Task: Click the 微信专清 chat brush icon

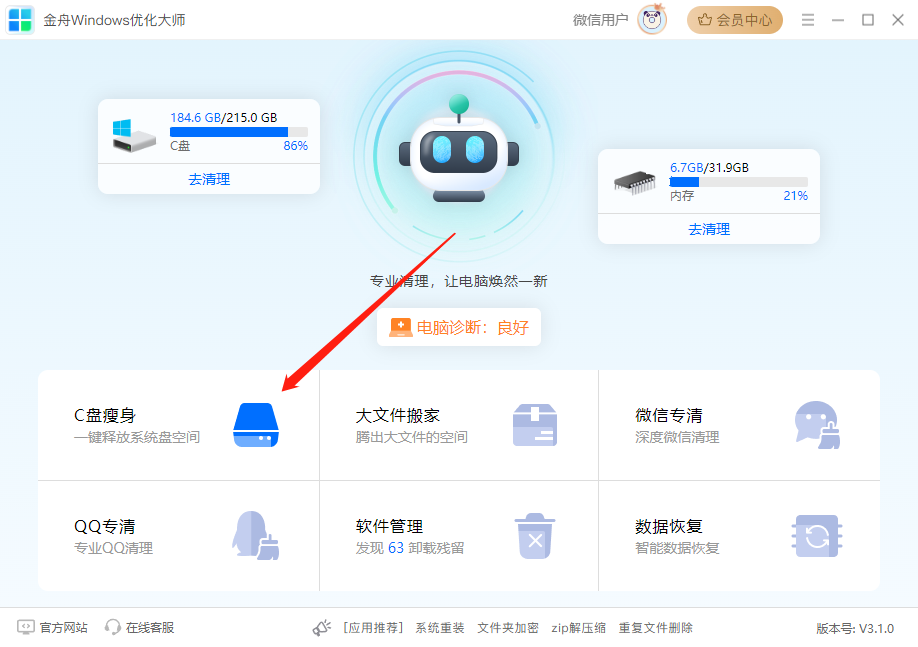Action: coord(817,425)
